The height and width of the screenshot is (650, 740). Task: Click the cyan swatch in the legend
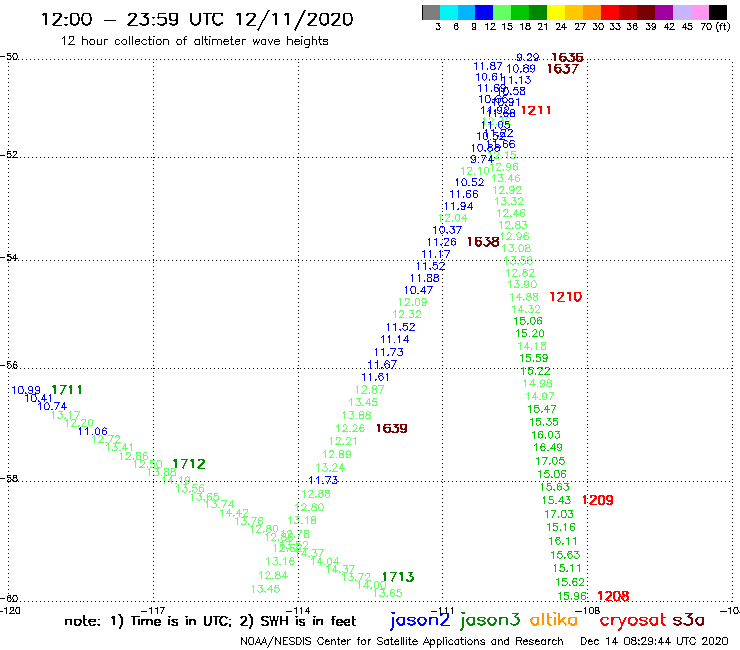[449, 12]
